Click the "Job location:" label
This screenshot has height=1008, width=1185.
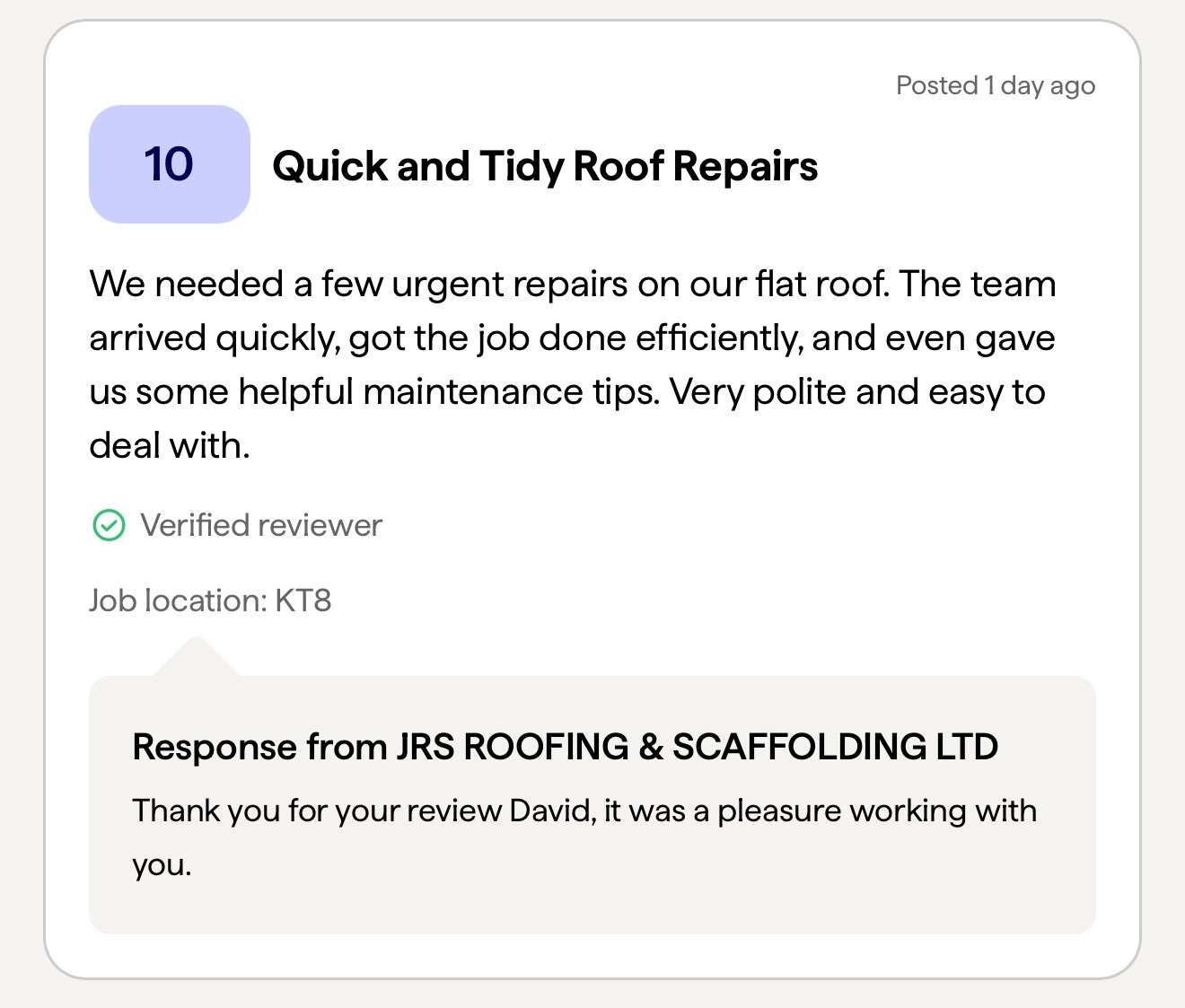click(x=178, y=600)
